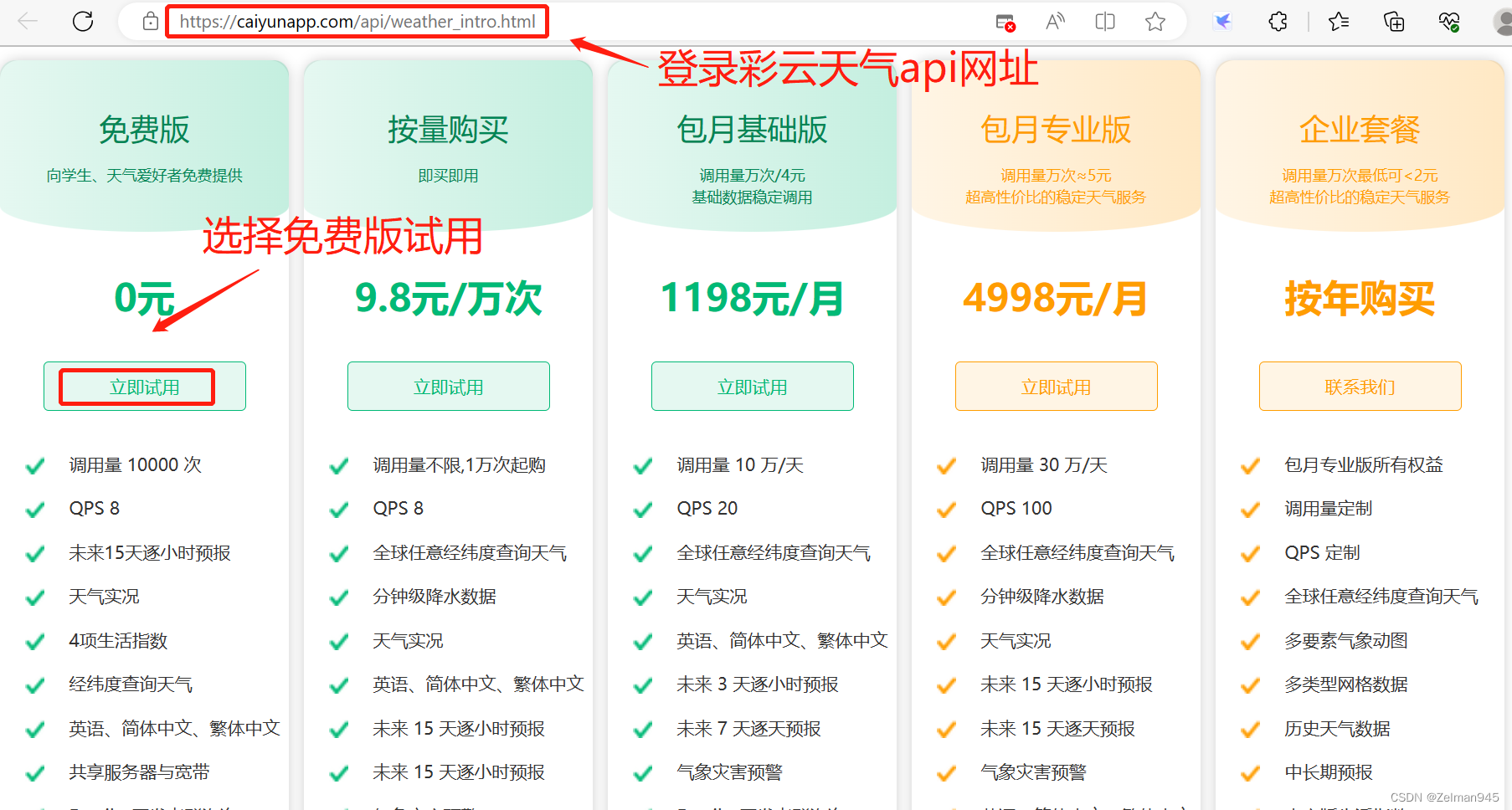Click the 按年购买 price text

tap(1360, 299)
